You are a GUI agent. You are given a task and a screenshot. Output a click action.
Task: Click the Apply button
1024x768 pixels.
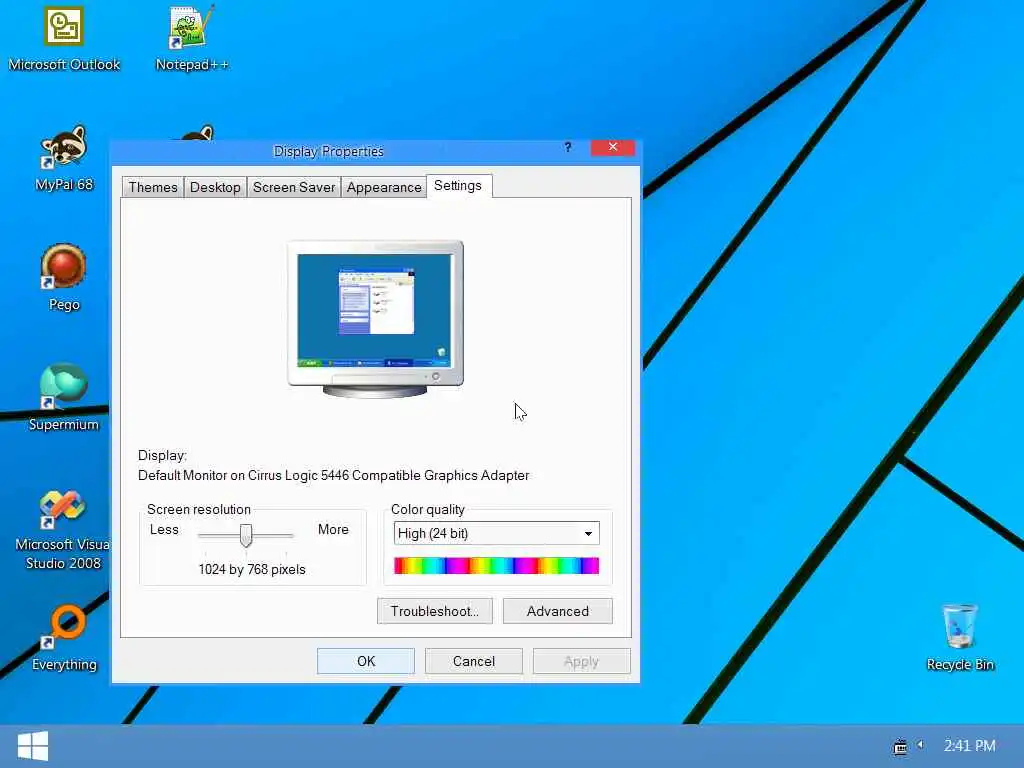click(x=581, y=661)
